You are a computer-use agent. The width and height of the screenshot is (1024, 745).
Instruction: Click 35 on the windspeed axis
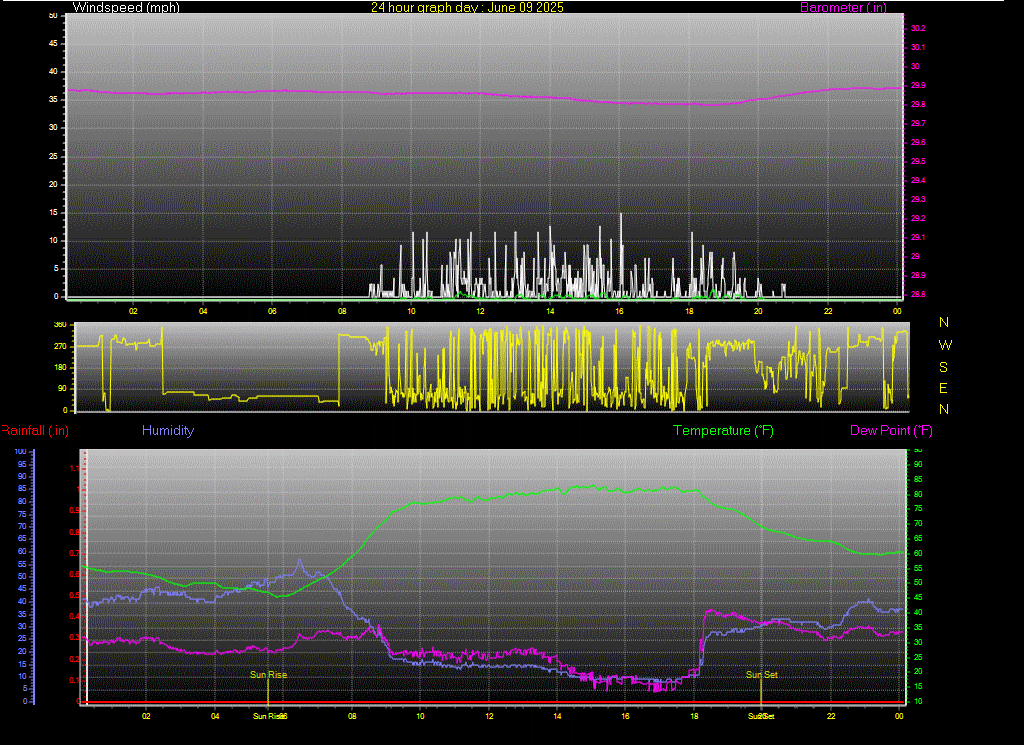54,99
